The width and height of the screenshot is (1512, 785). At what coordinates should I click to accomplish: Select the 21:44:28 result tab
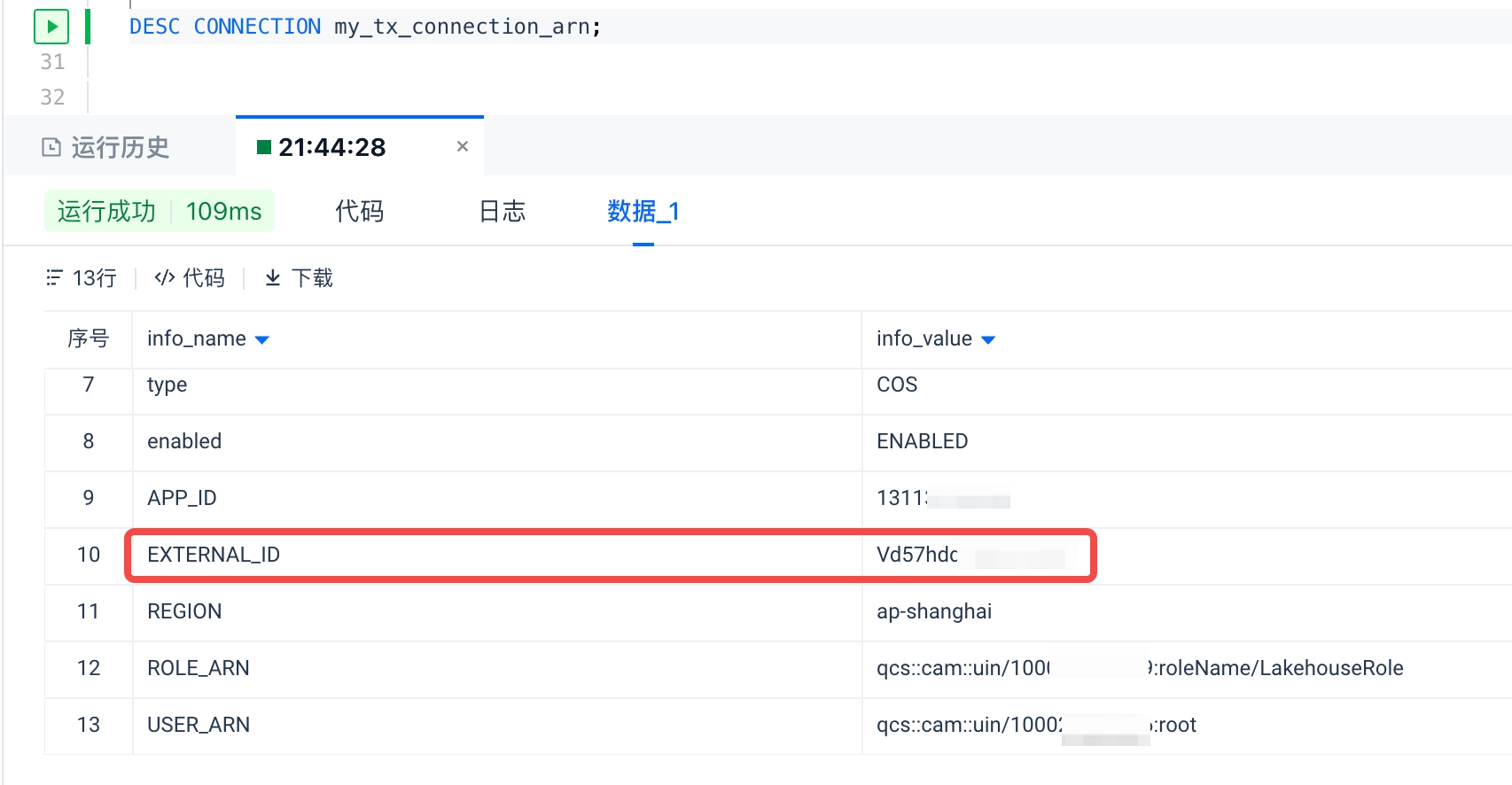(331, 147)
